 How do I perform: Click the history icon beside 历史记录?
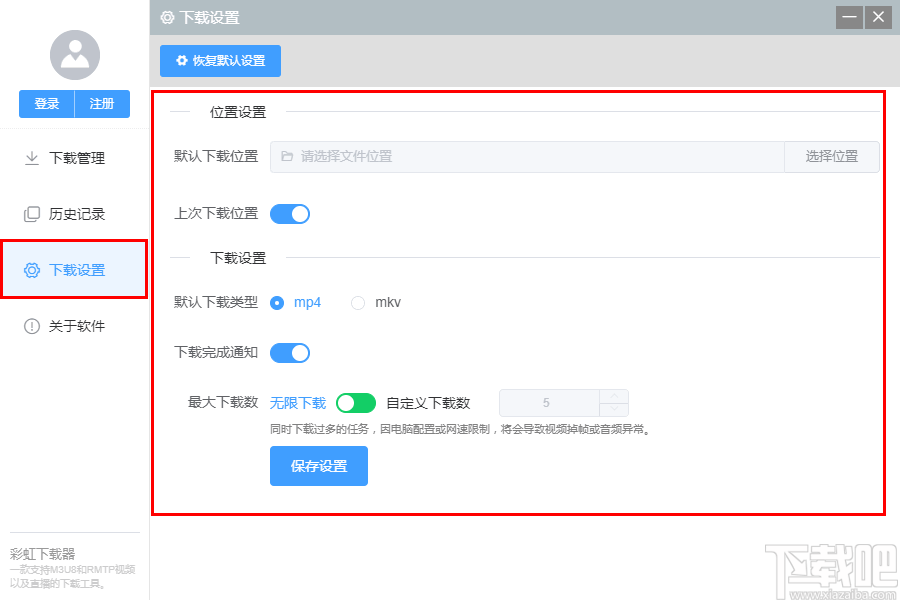pos(31,213)
